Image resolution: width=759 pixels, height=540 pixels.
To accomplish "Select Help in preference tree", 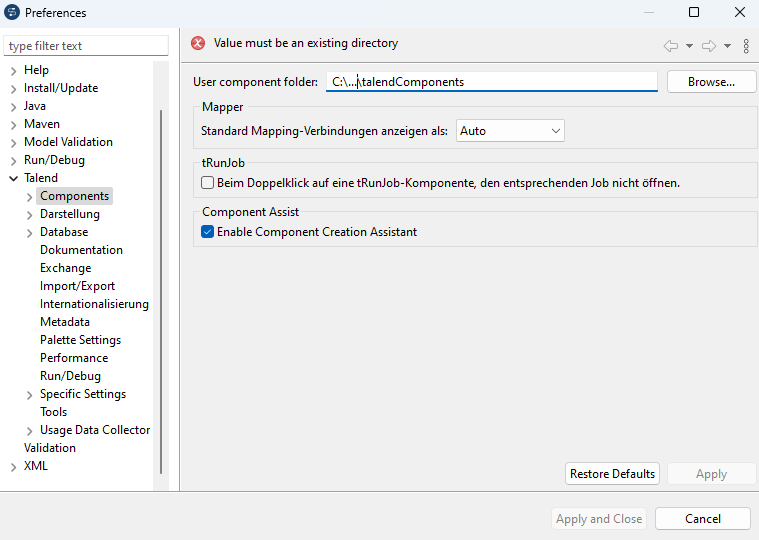I will pos(36,70).
